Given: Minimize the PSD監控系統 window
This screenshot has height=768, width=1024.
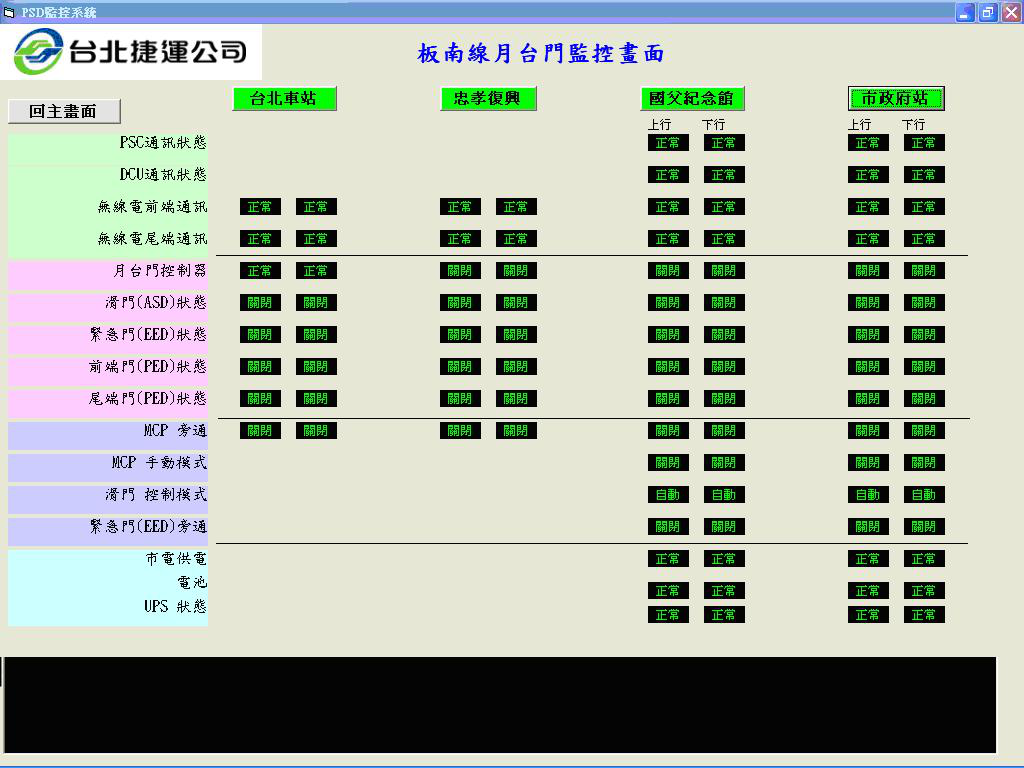Looking at the screenshot, I should (965, 12).
